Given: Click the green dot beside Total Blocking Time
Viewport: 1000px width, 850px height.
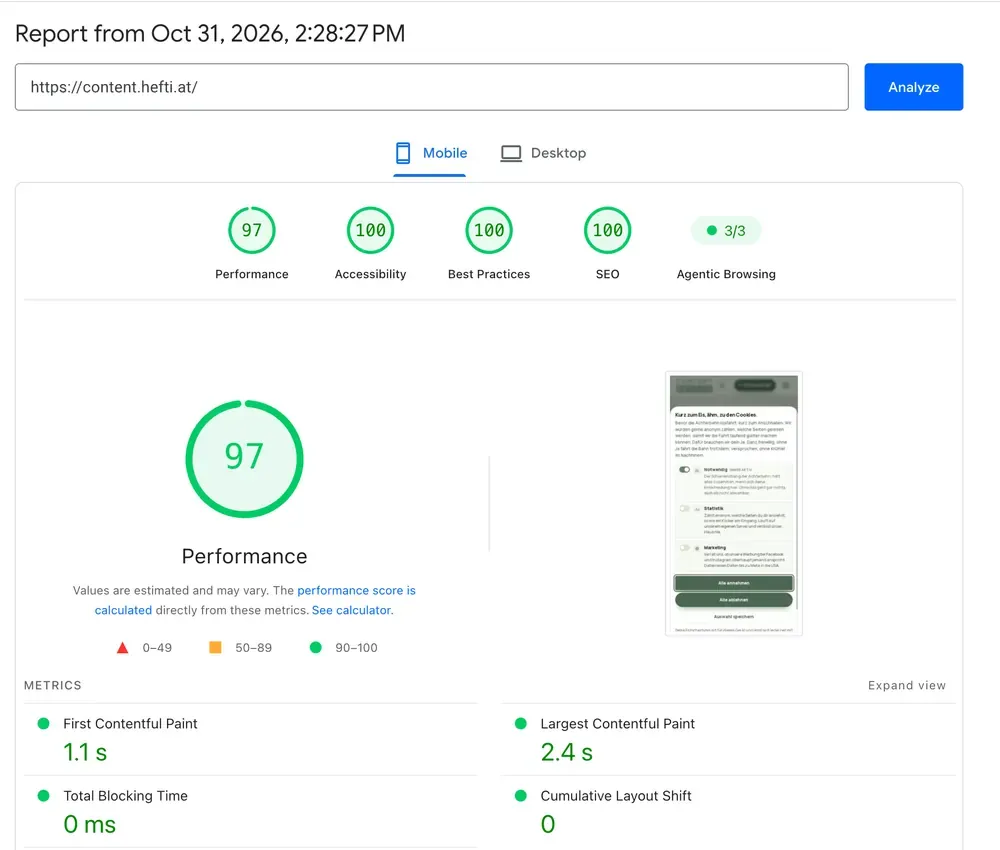Looking at the screenshot, I should tap(43, 796).
